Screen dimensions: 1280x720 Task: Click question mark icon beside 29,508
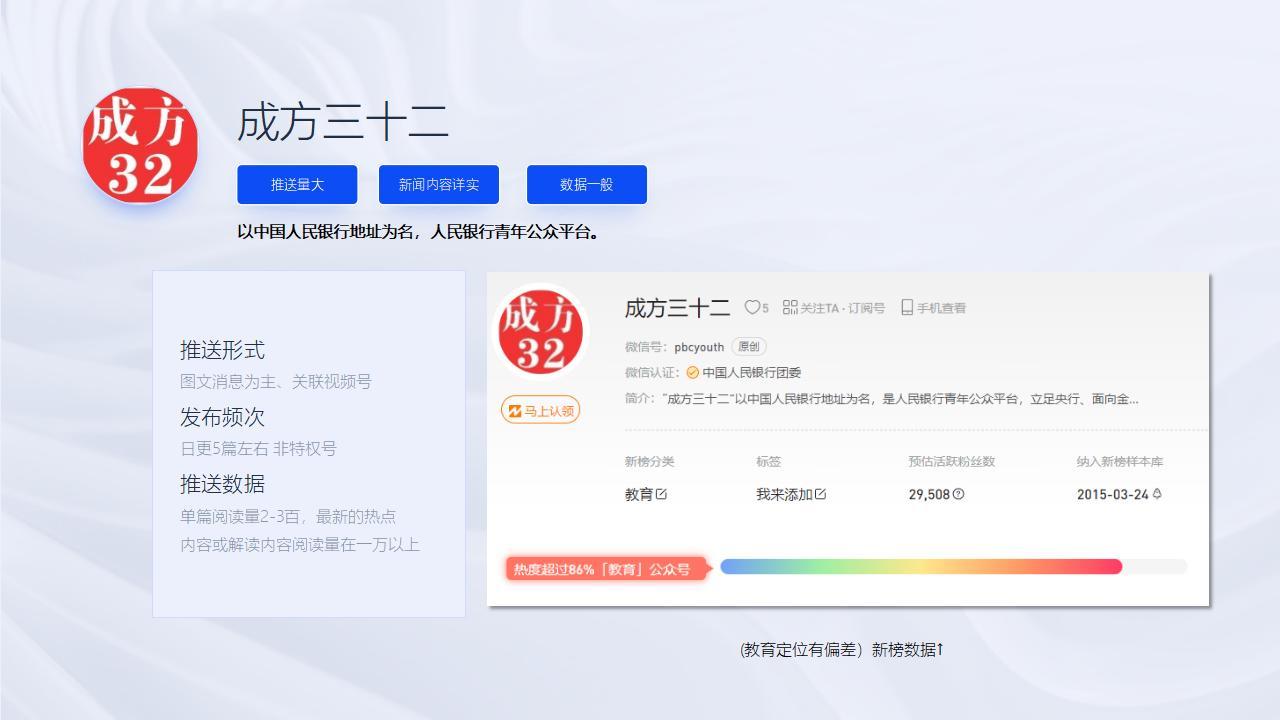tap(959, 494)
